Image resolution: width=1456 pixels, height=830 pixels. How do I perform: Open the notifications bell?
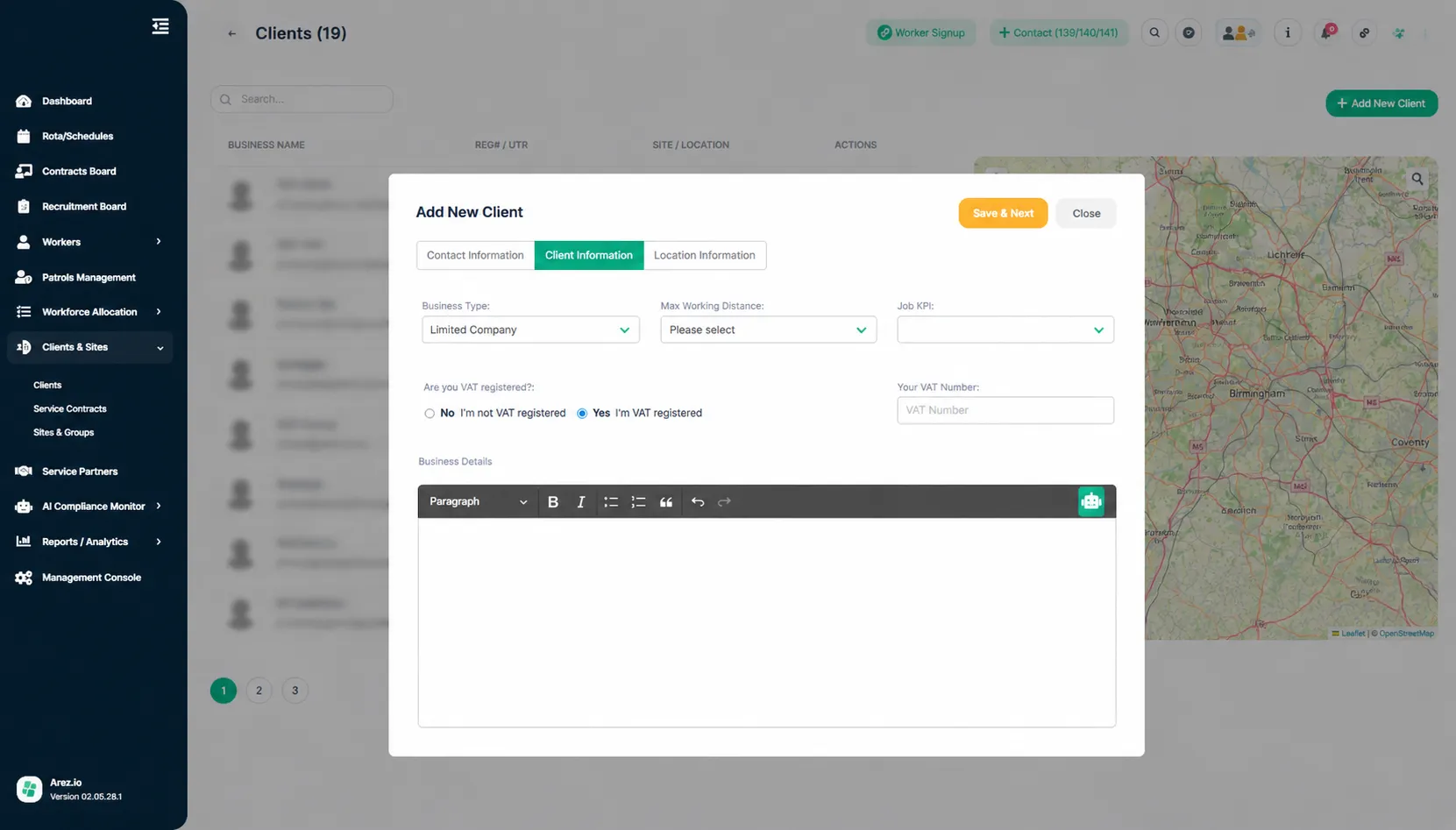click(1327, 32)
